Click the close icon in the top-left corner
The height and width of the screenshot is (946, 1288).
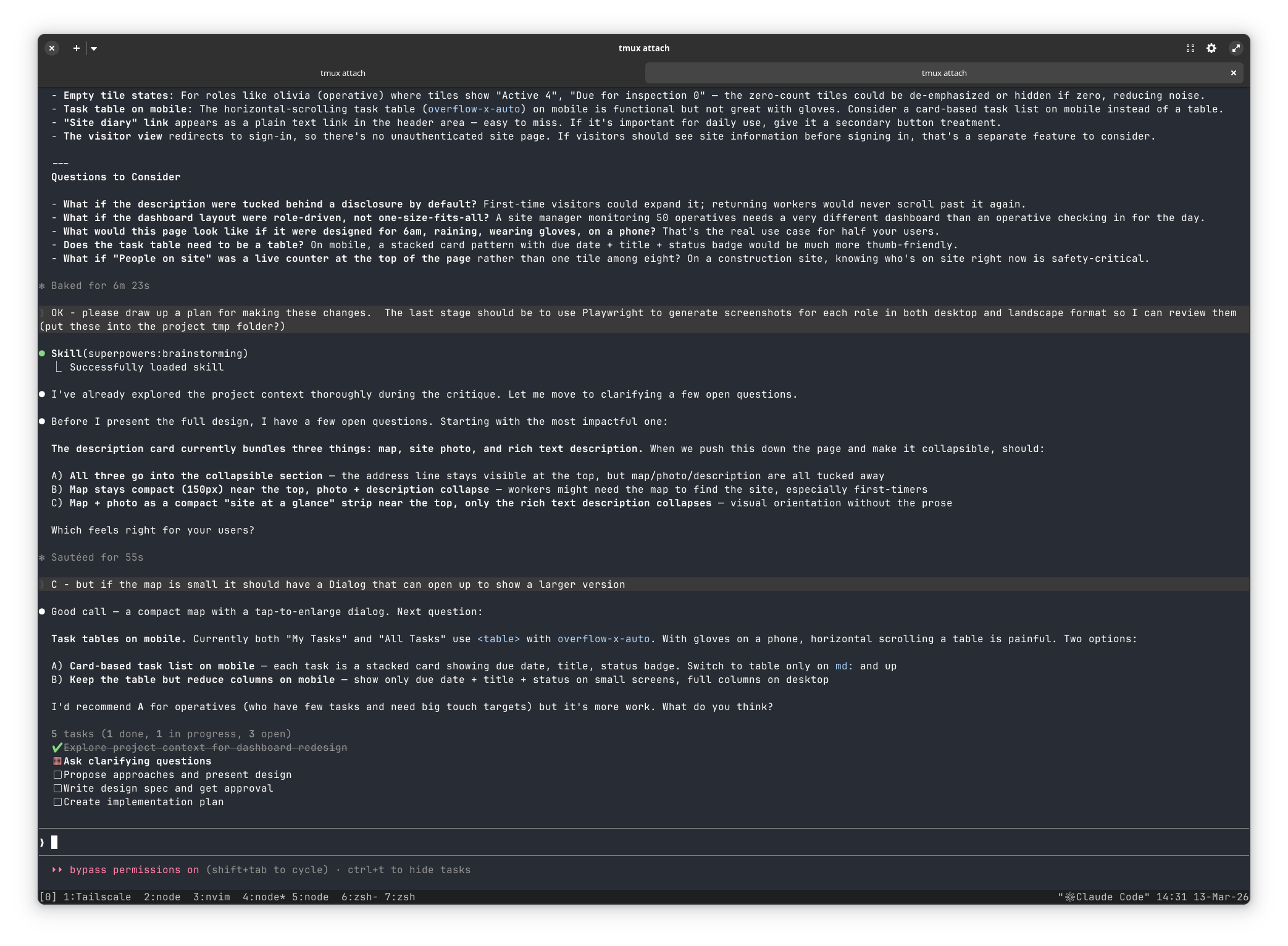click(x=52, y=48)
